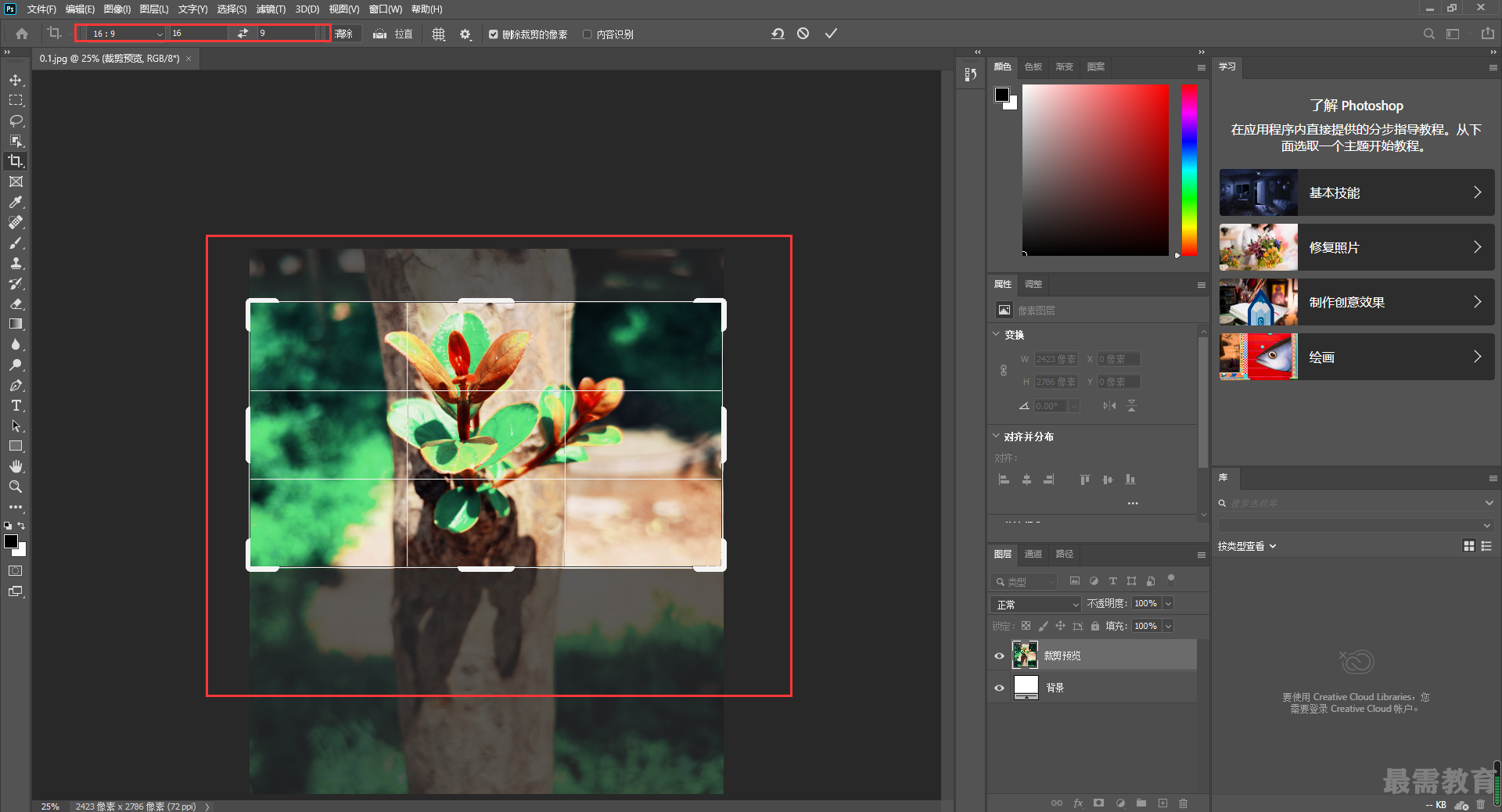Collapse the 对齐并分布 section
This screenshot has height=812, width=1502.
point(996,436)
